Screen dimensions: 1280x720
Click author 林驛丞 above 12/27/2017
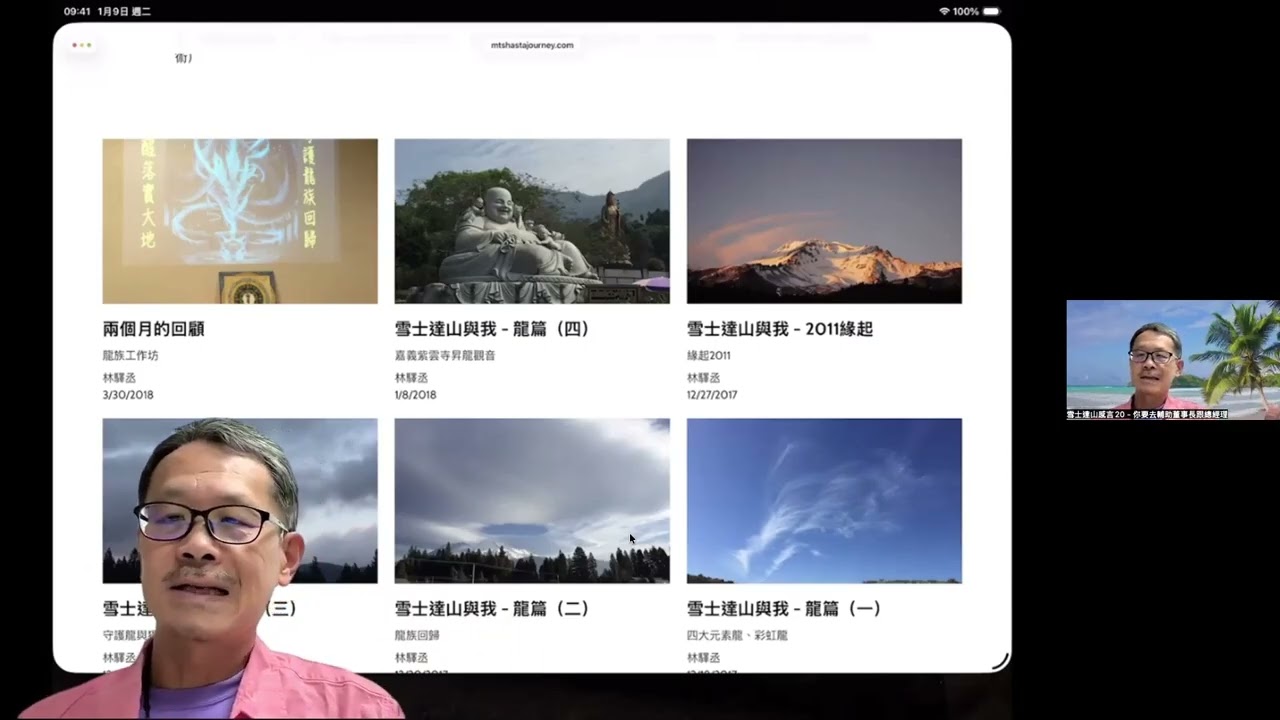(x=701, y=378)
